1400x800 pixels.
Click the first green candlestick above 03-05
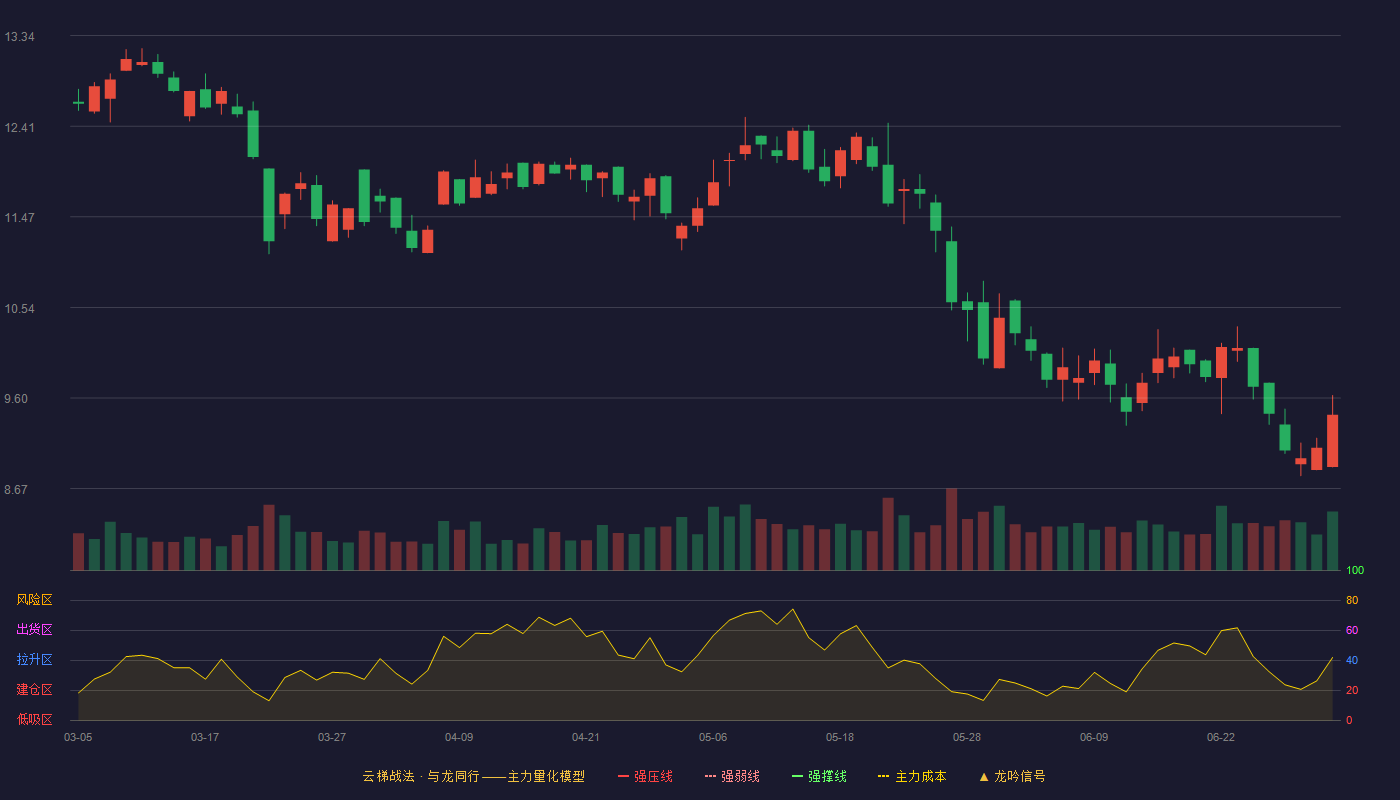tap(78, 102)
